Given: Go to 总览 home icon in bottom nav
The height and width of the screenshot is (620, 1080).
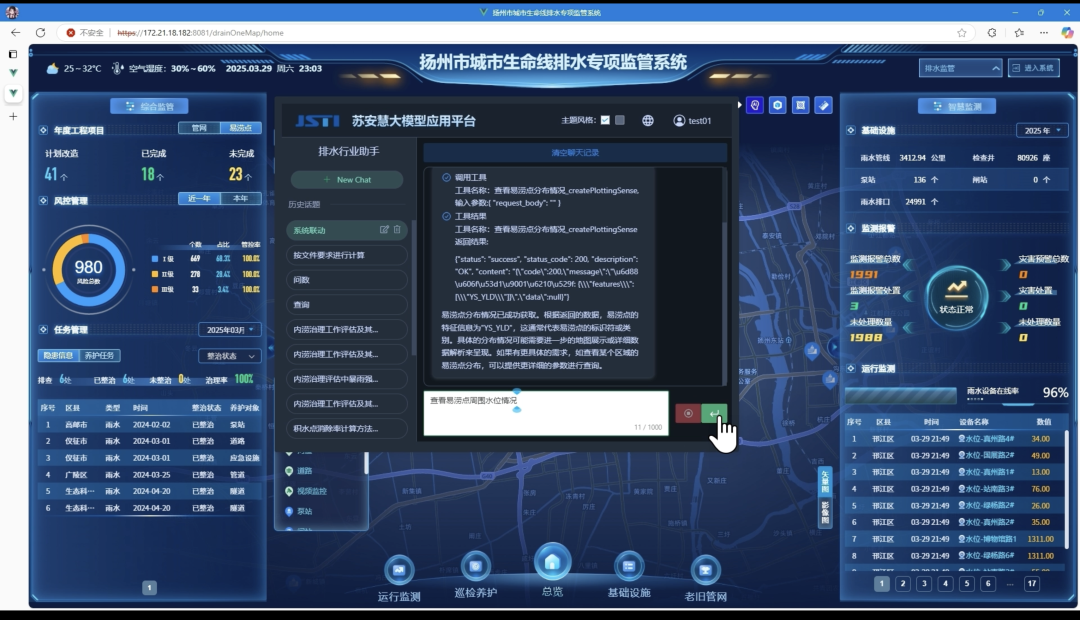Looking at the screenshot, I should point(552,562).
